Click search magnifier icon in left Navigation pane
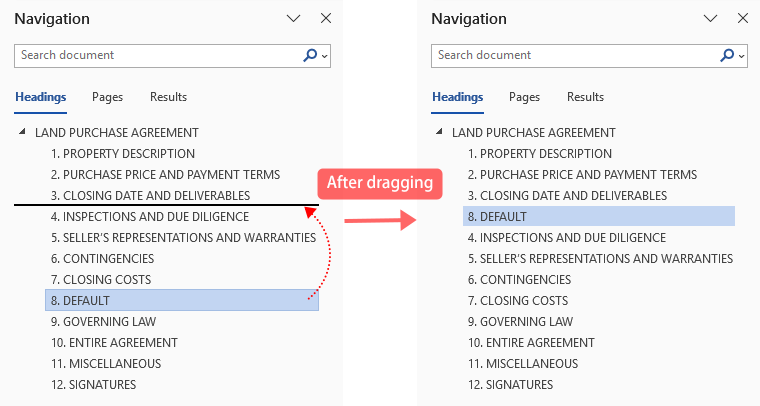Screen dimensions: 760x406 (x=310, y=55)
